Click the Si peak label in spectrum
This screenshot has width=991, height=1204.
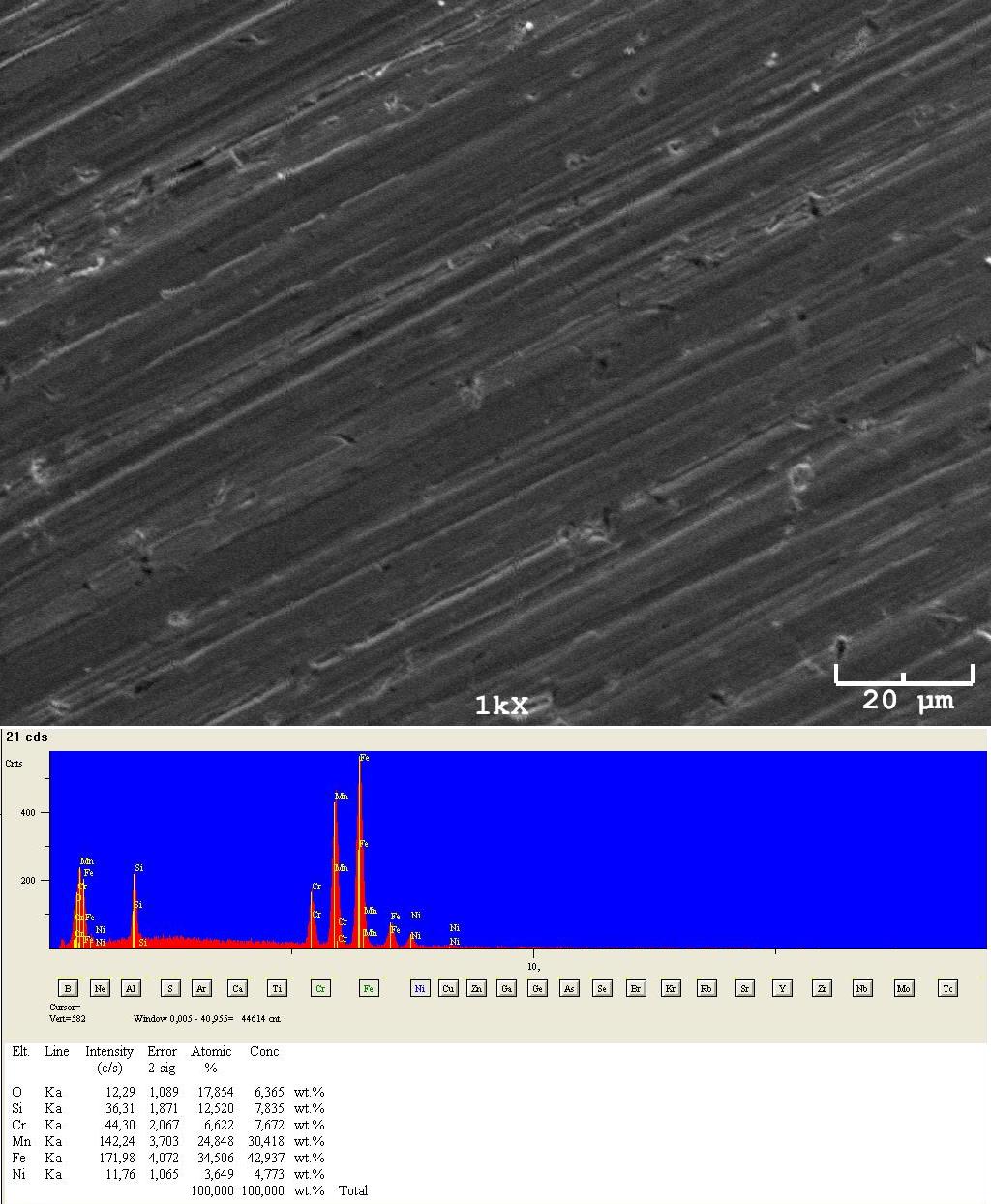click(138, 868)
